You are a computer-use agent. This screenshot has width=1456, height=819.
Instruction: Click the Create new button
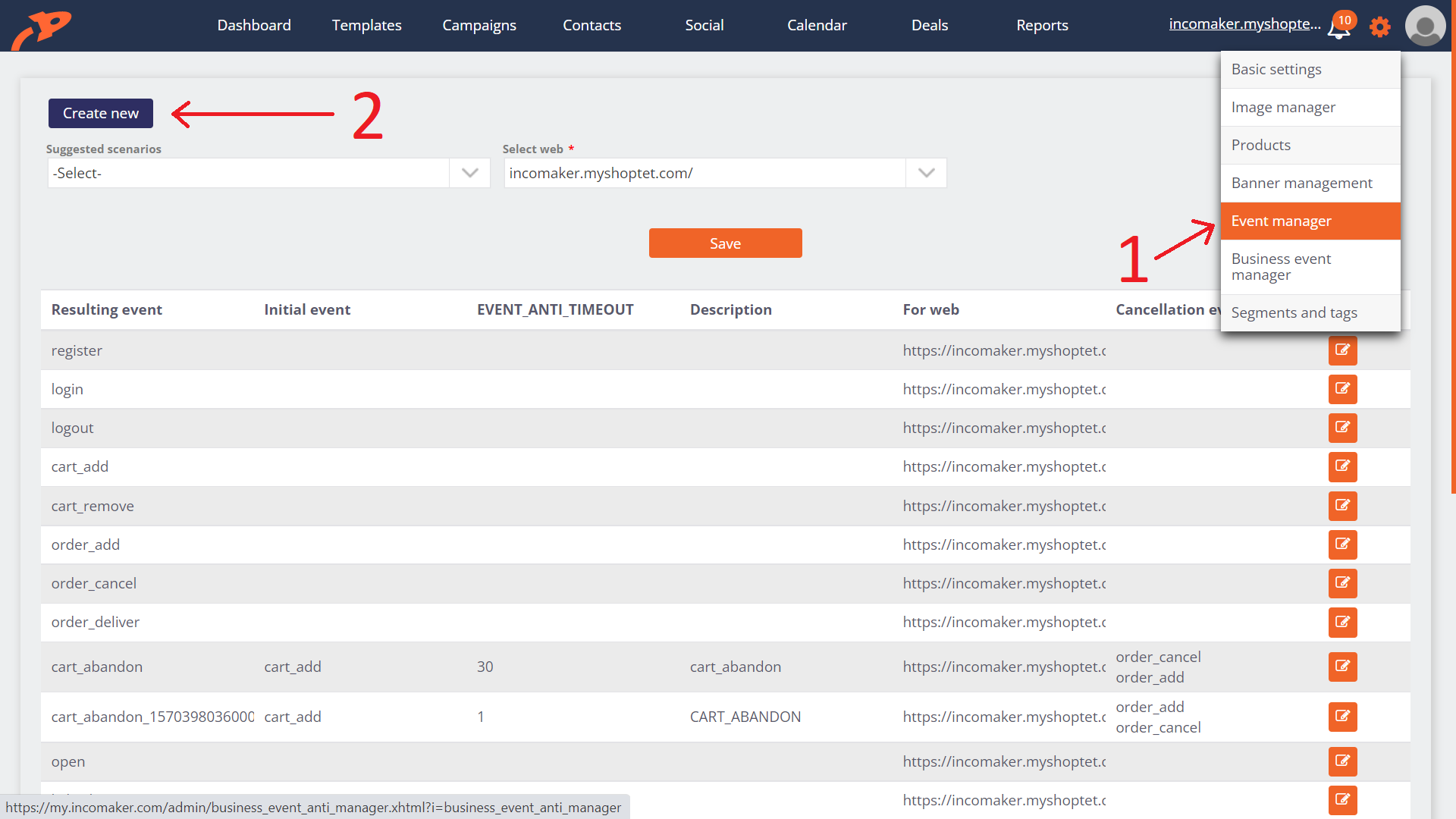pos(100,112)
